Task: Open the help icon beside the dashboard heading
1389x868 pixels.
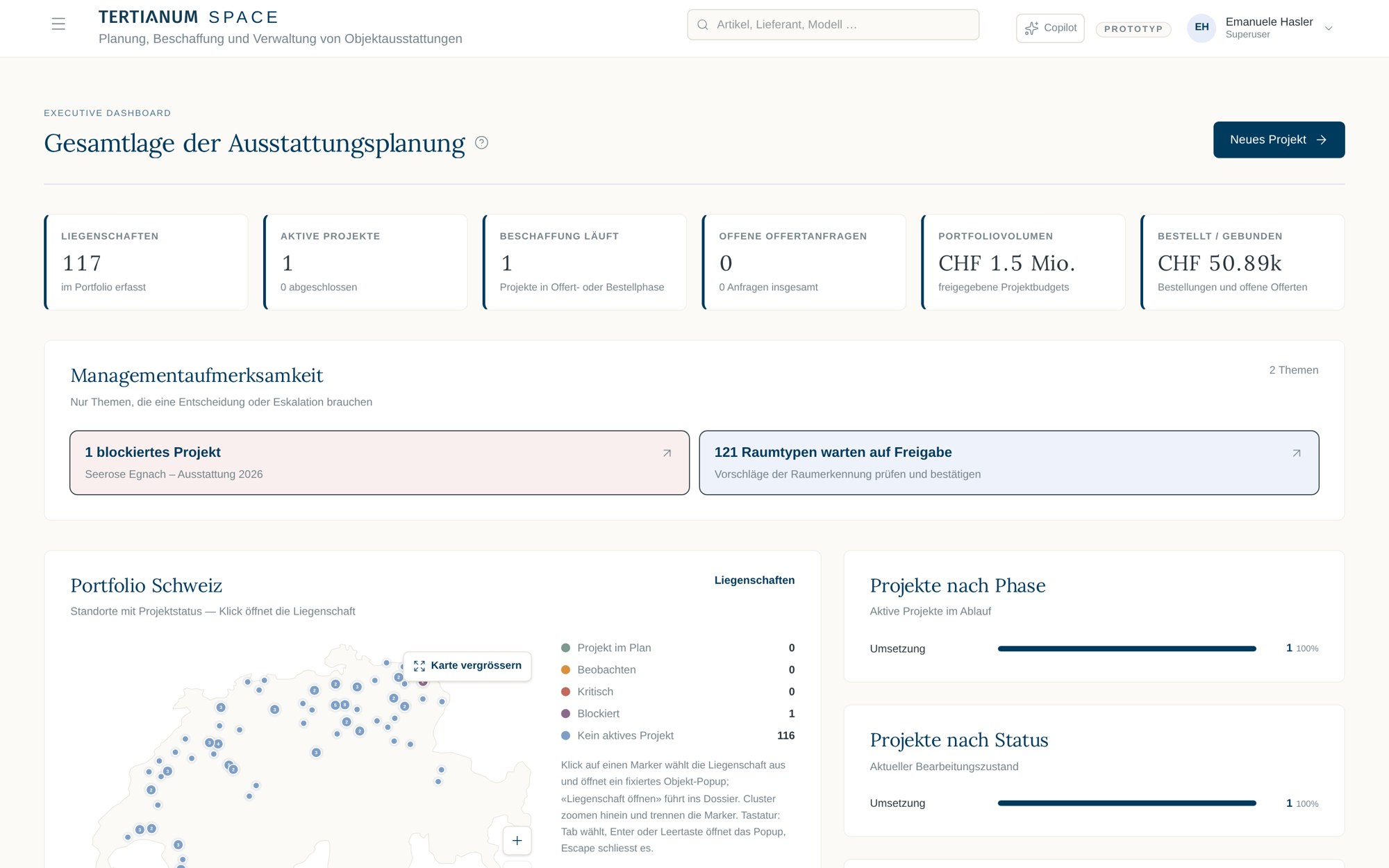Action: pyautogui.click(x=481, y=142)
